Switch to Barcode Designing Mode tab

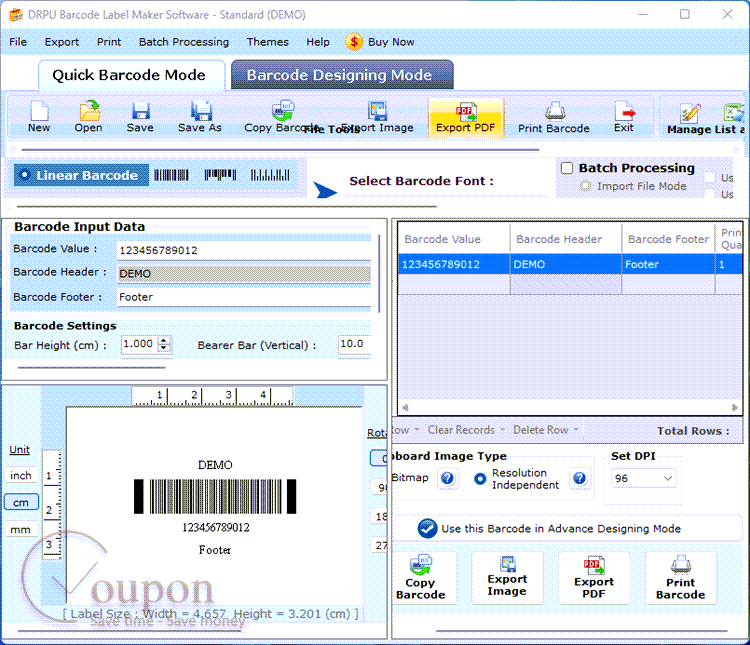340,75
